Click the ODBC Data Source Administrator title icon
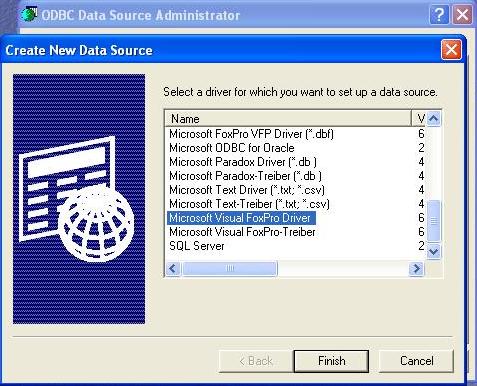This screenshot has width=477, height=386. [29, 15]
